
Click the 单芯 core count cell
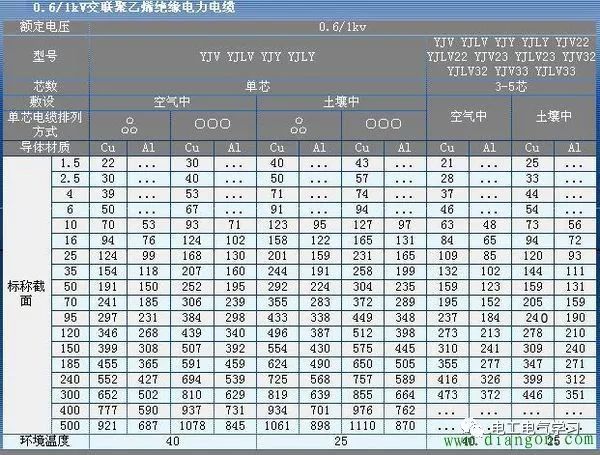point(258,87)
